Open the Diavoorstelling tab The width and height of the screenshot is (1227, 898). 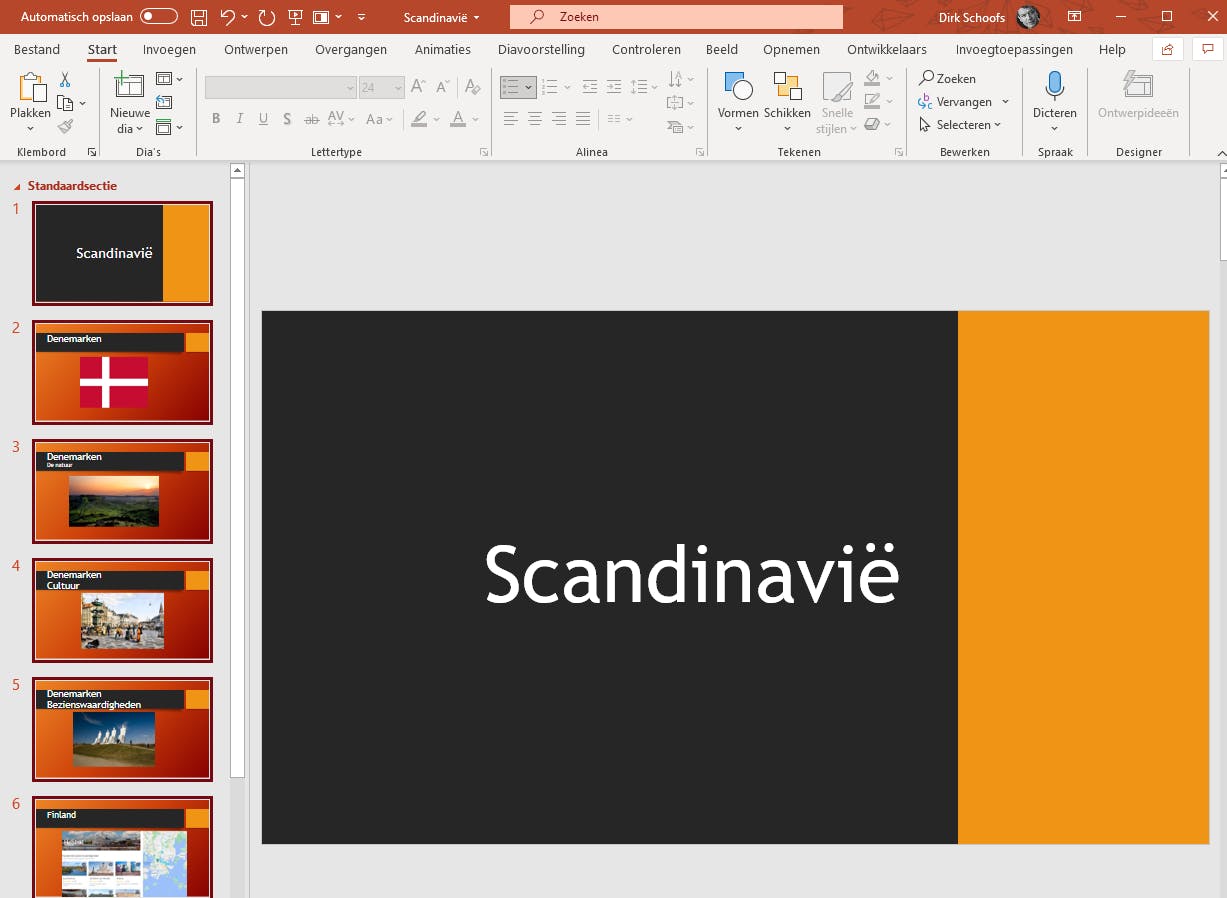coord(541,49)
